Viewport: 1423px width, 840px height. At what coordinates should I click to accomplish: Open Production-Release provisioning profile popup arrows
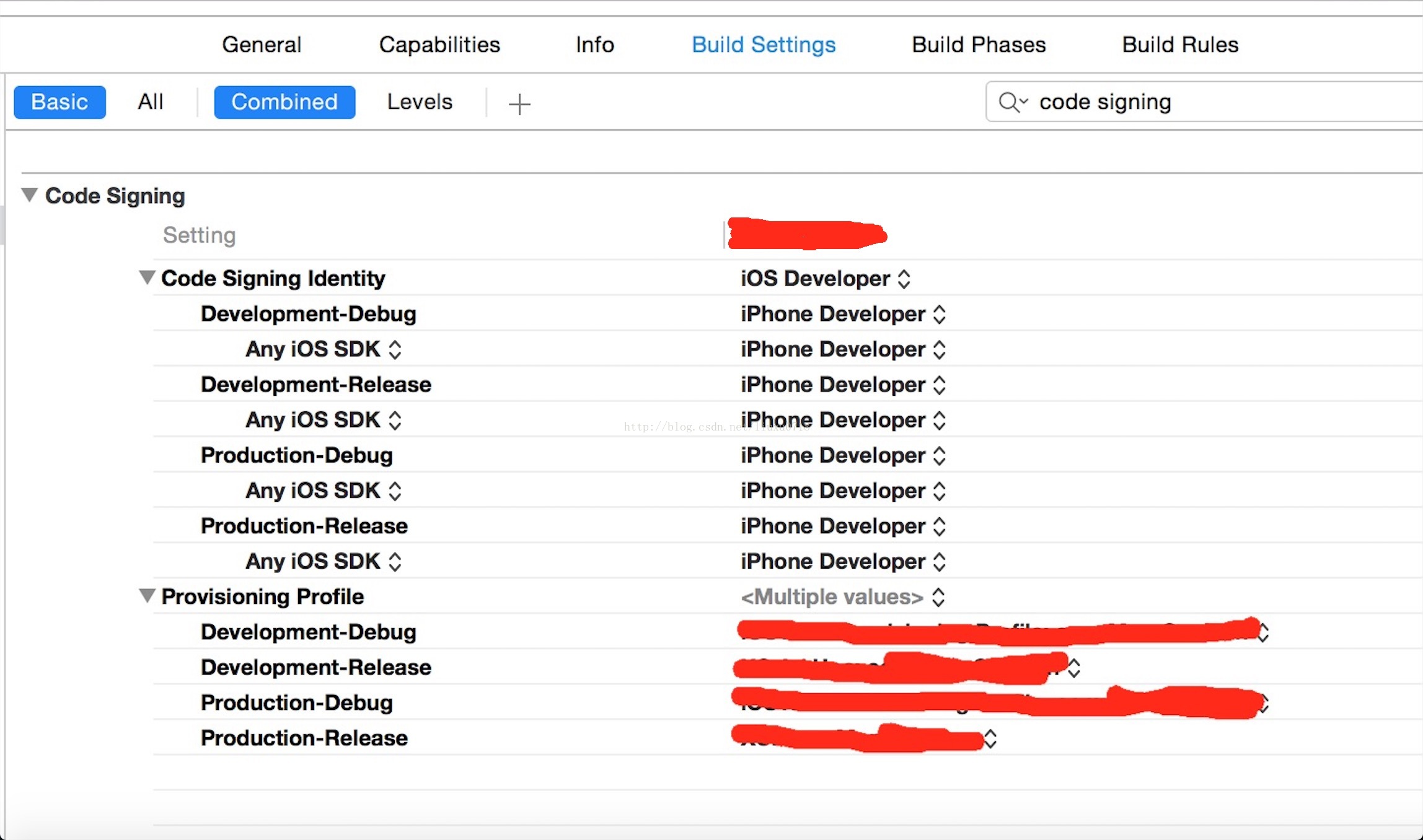pyautogui.click(x=990, y=738)
